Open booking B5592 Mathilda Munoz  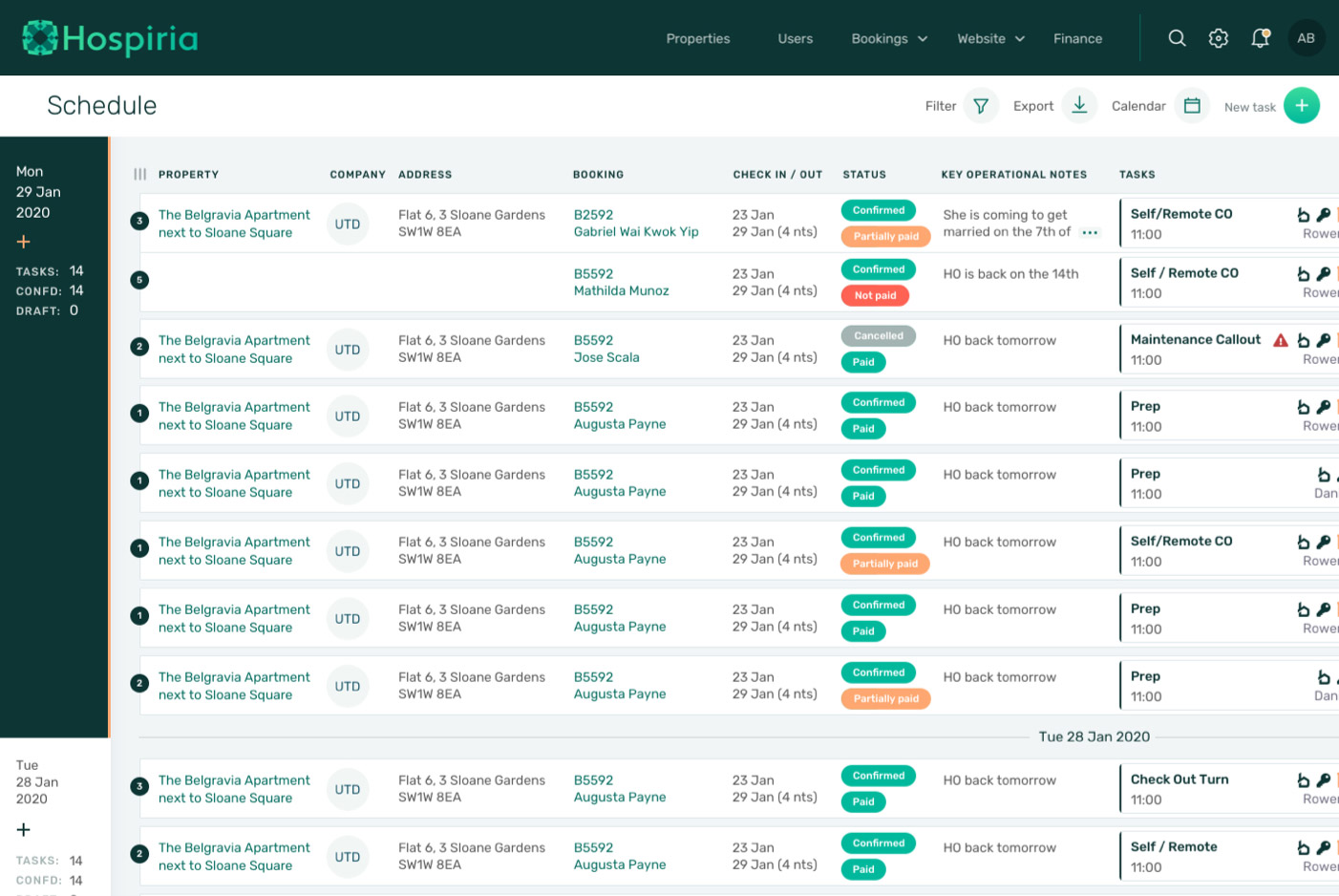[x=622, y=282]
